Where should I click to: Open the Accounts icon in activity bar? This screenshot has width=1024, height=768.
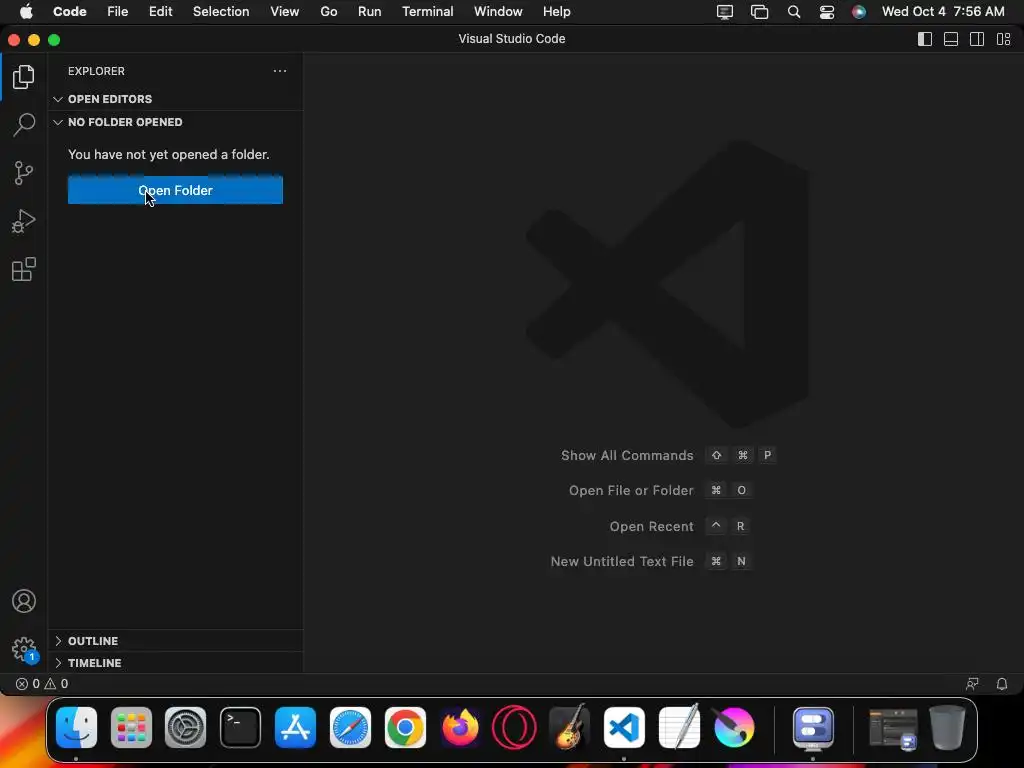(24, 601)
